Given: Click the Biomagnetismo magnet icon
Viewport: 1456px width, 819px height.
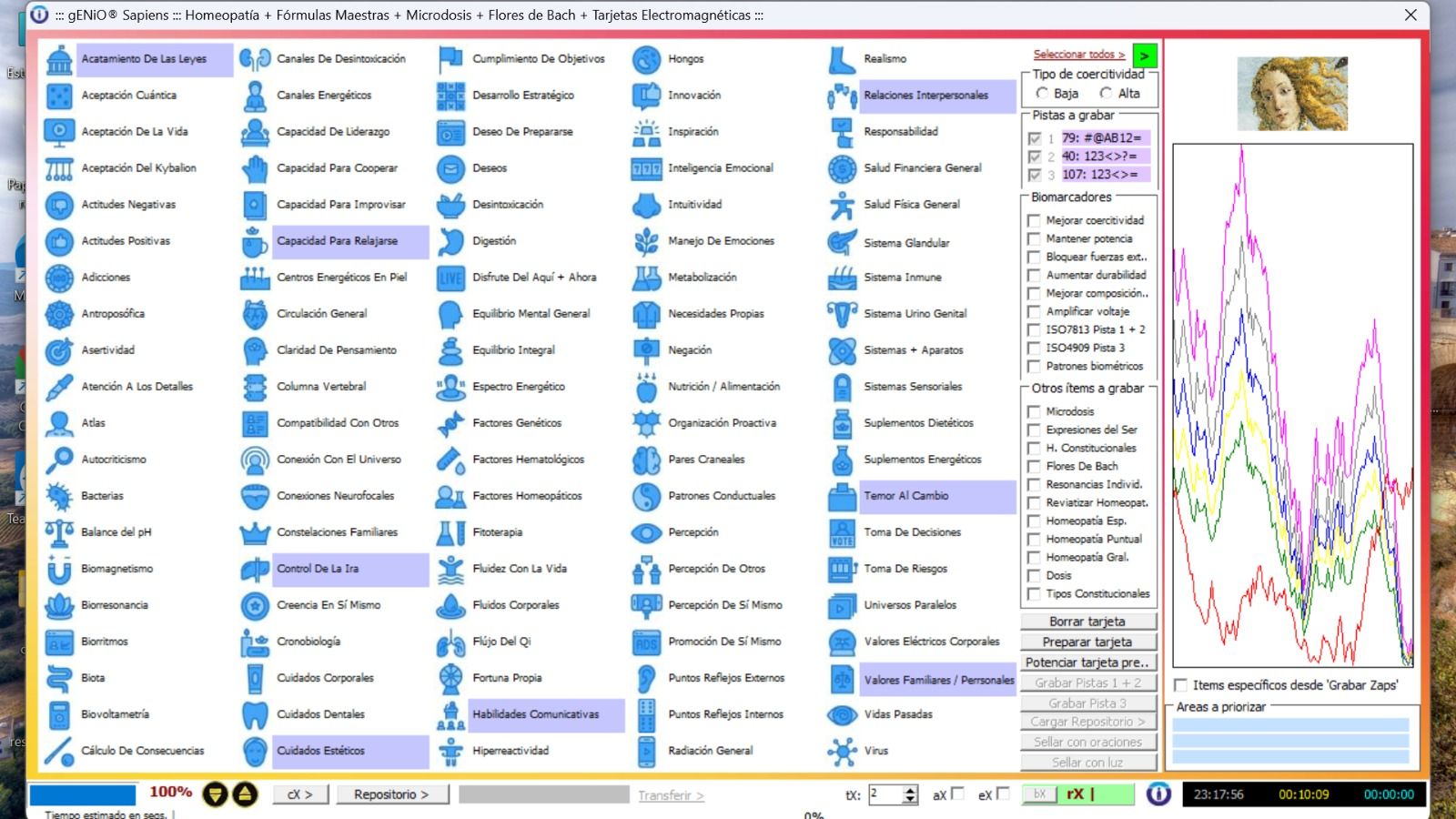Looking at the screenshot, I should click(x=59, y=569).
